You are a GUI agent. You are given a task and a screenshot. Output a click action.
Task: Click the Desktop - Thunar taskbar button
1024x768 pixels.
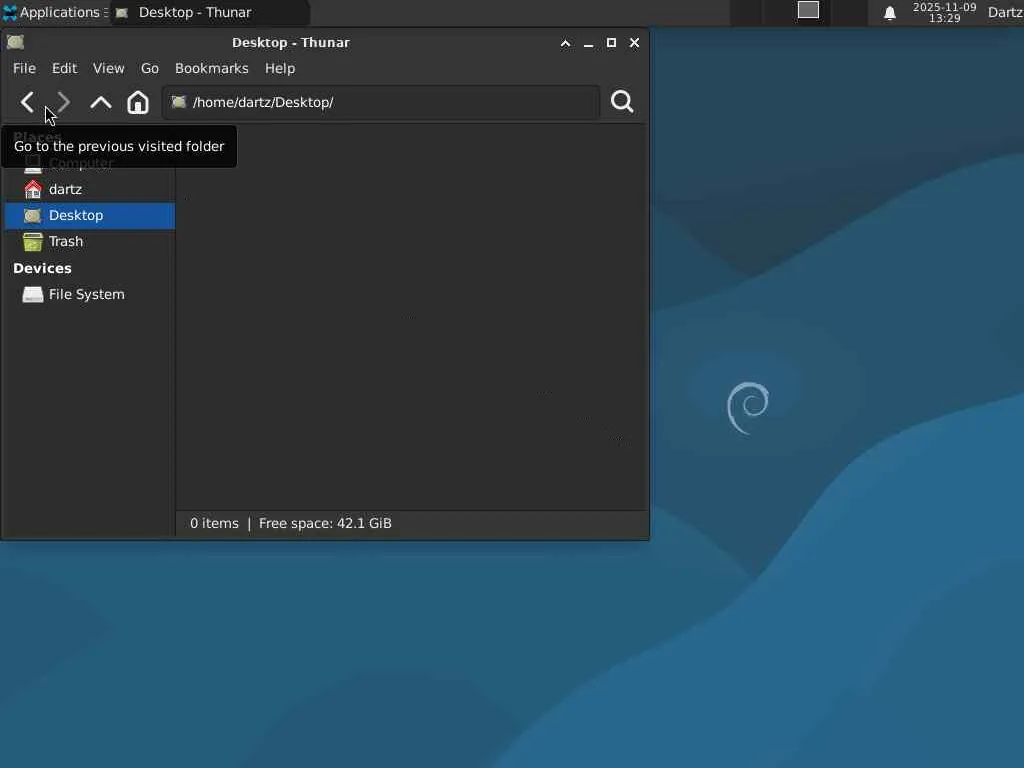click(209, 12)
